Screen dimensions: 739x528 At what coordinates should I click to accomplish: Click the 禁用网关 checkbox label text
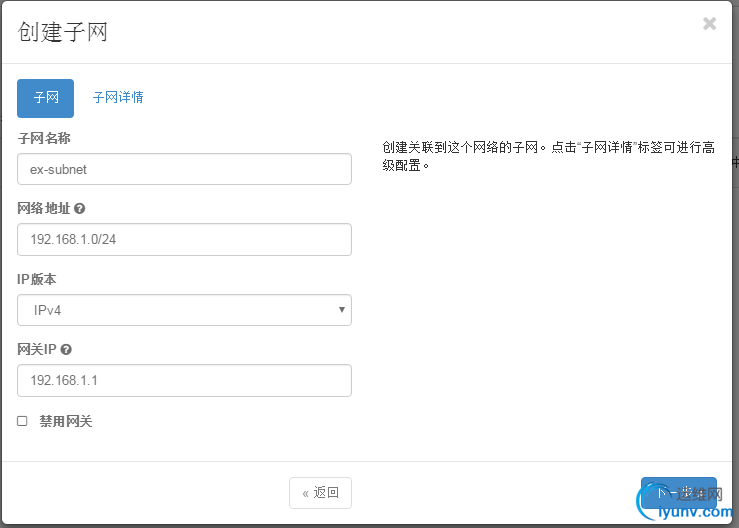[x=65, y=422]
